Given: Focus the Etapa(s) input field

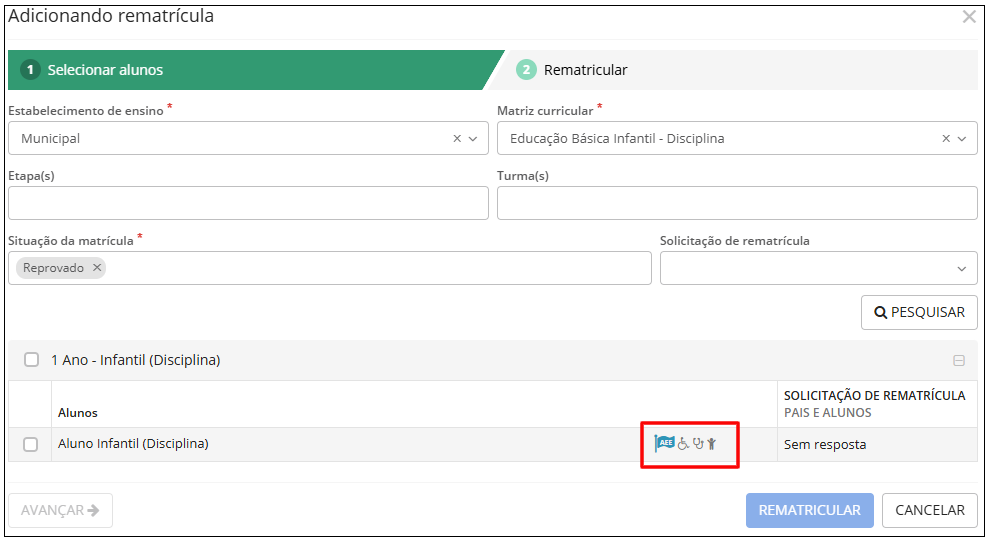Looking at the screenshot, I should click(248, 203).
